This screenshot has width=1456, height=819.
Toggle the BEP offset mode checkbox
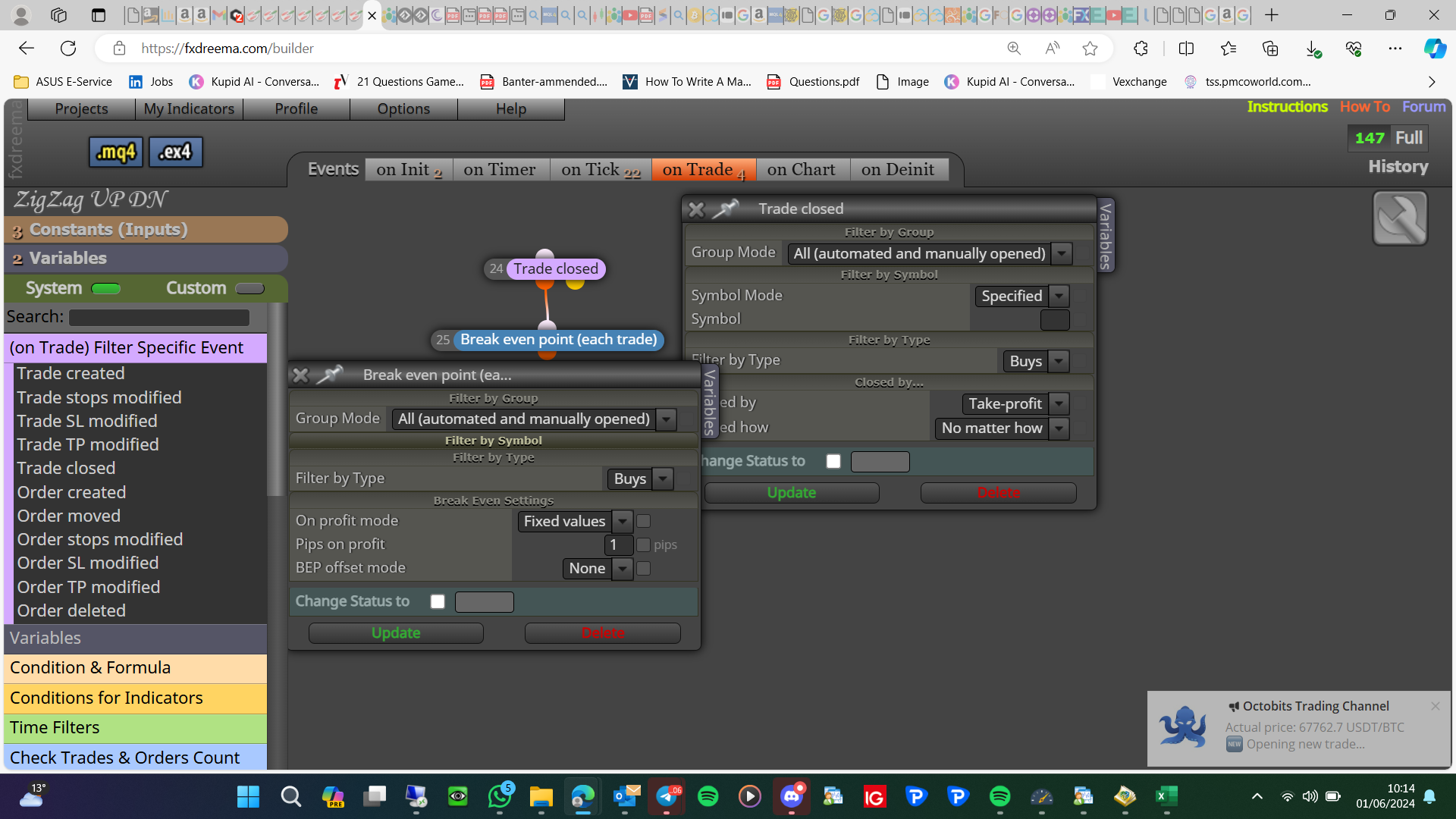point(644,568)
